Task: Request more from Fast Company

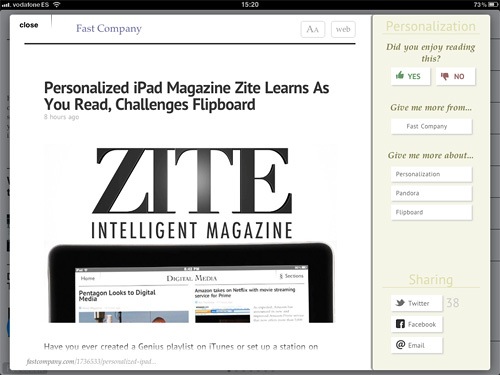Action: [x=432, y=126]
